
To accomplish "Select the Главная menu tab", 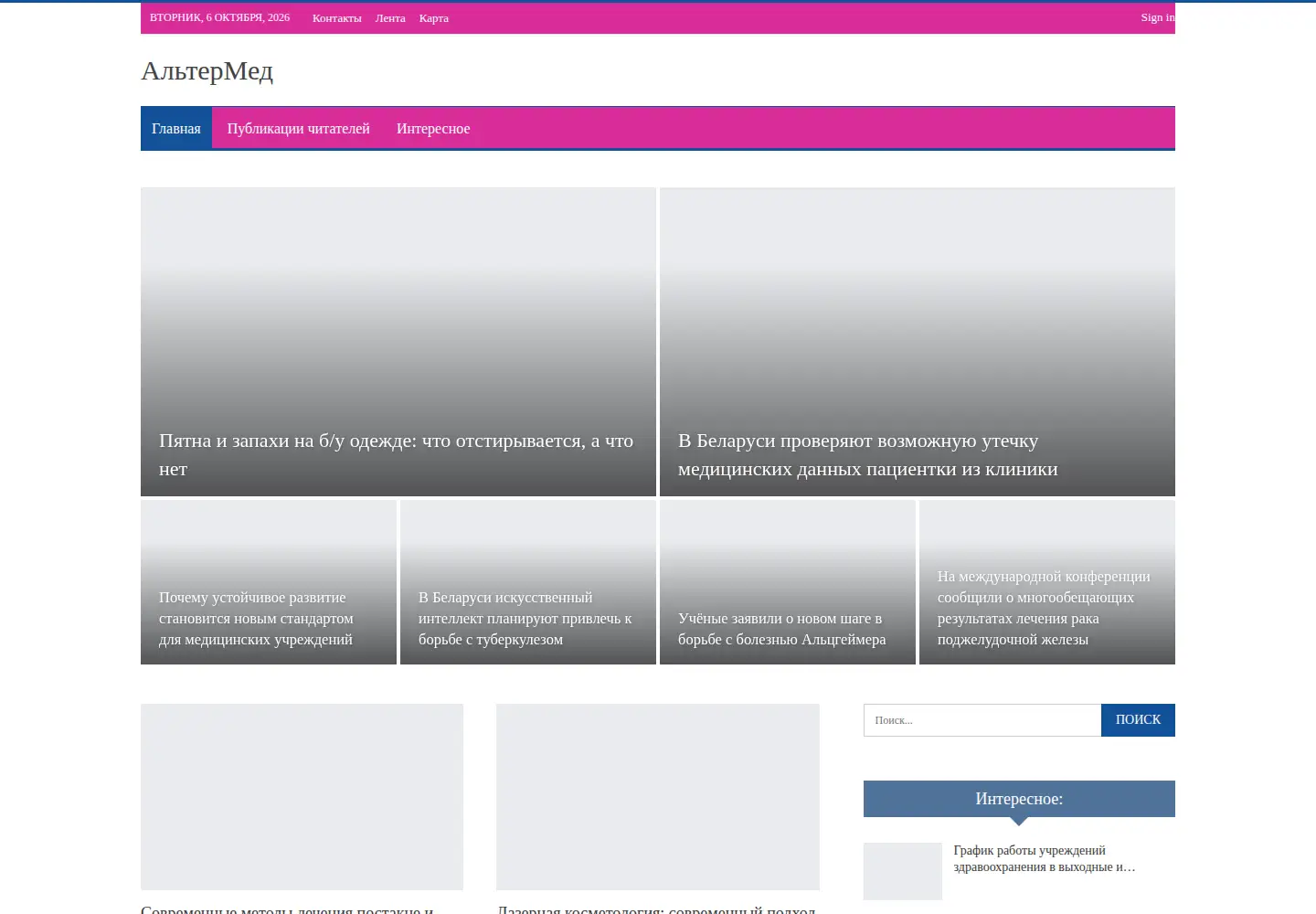I will (x=176, y=129).
